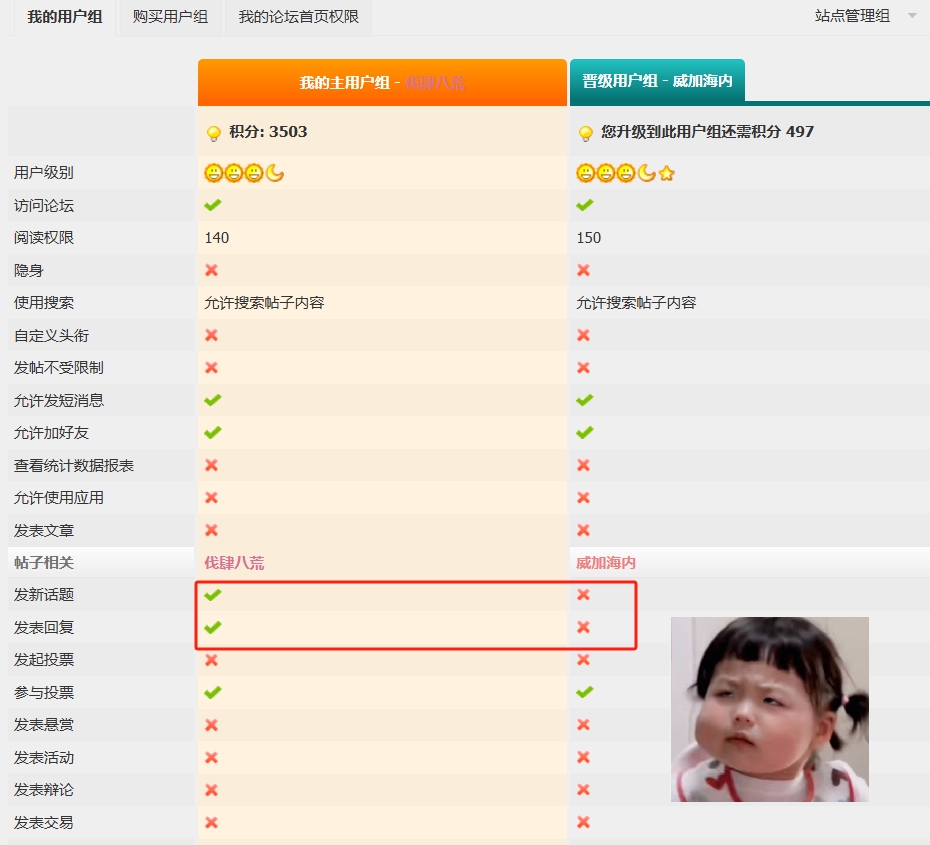Click the red cross for 发表交易 in 晋级用户组
Image resolution: width=930 pixels, height=845 pixels.
pos(583,822)
